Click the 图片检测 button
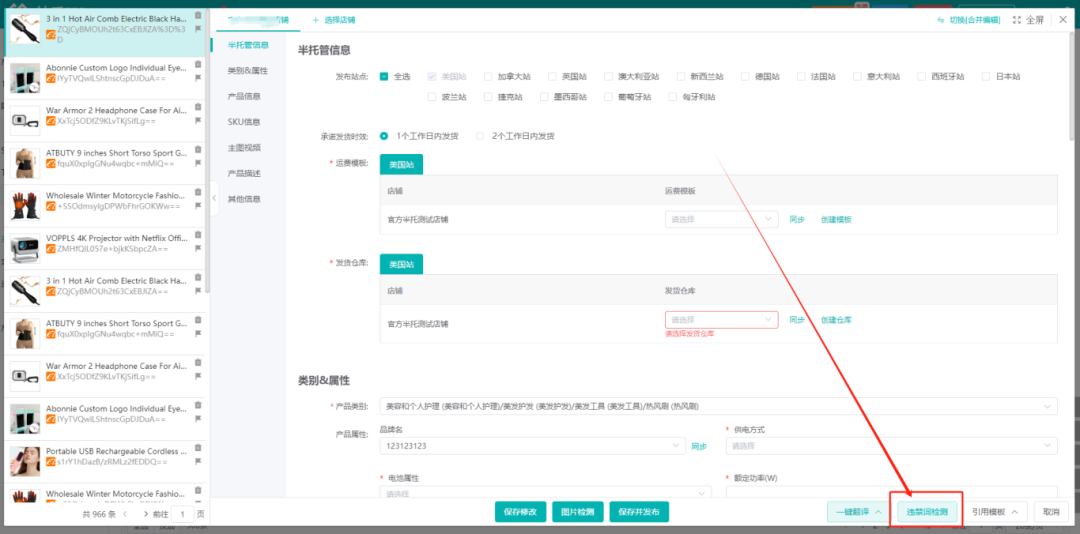Image resolution: width=1080 pixels, height=534 pixels. (x=578, y=512)
